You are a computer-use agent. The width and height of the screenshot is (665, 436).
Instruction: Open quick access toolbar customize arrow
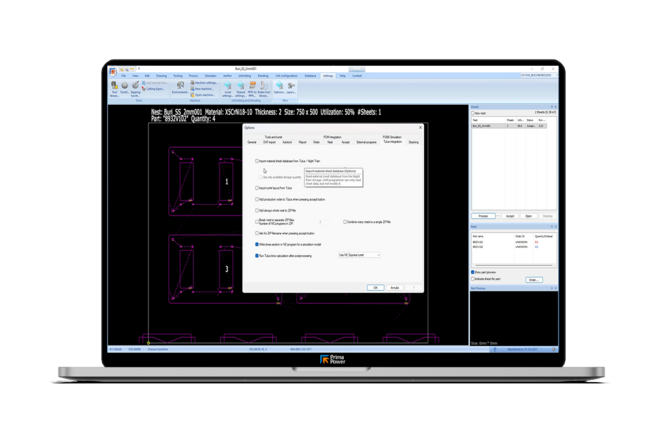tap(139, 69)
